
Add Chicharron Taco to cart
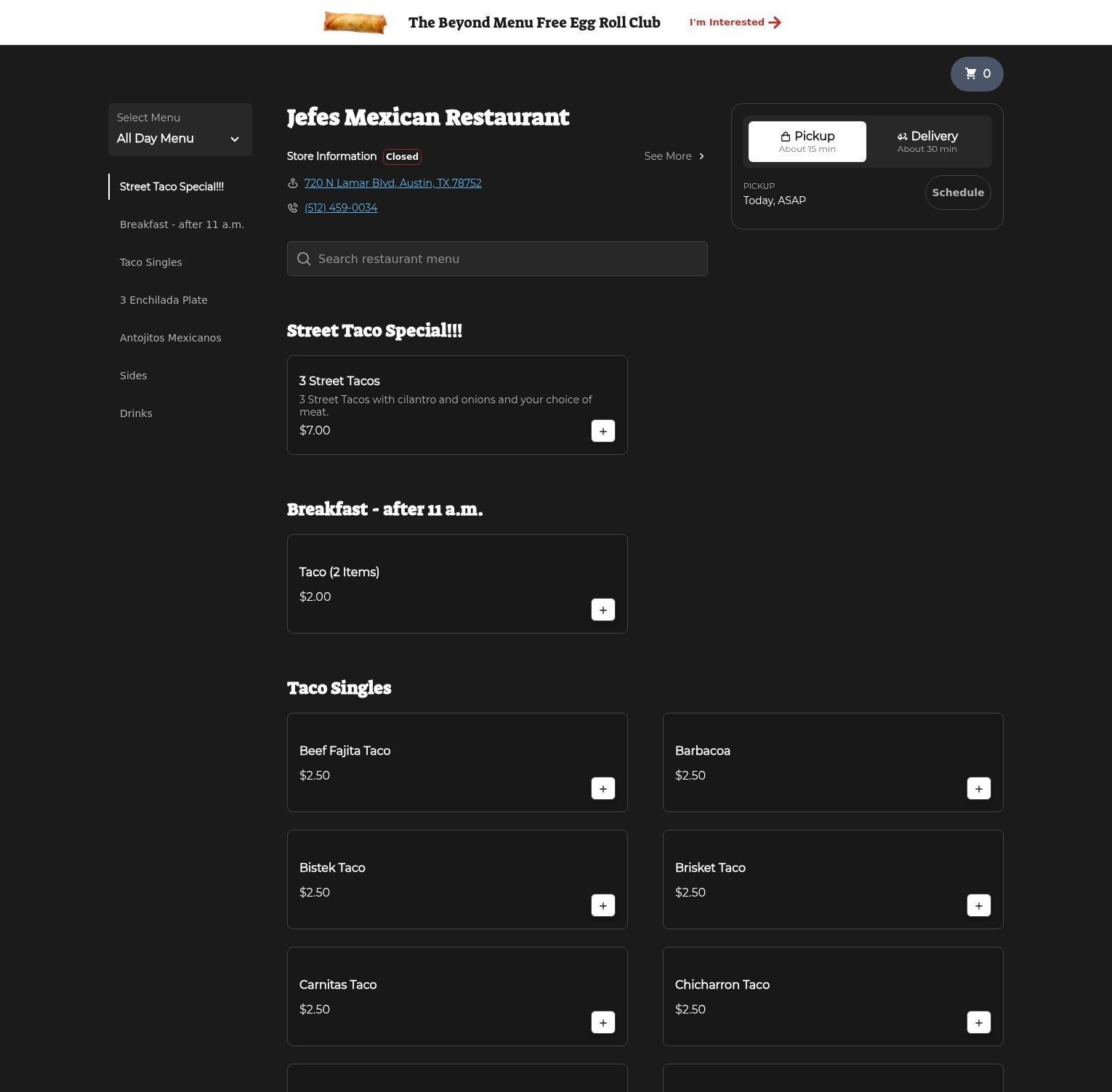978,1022
